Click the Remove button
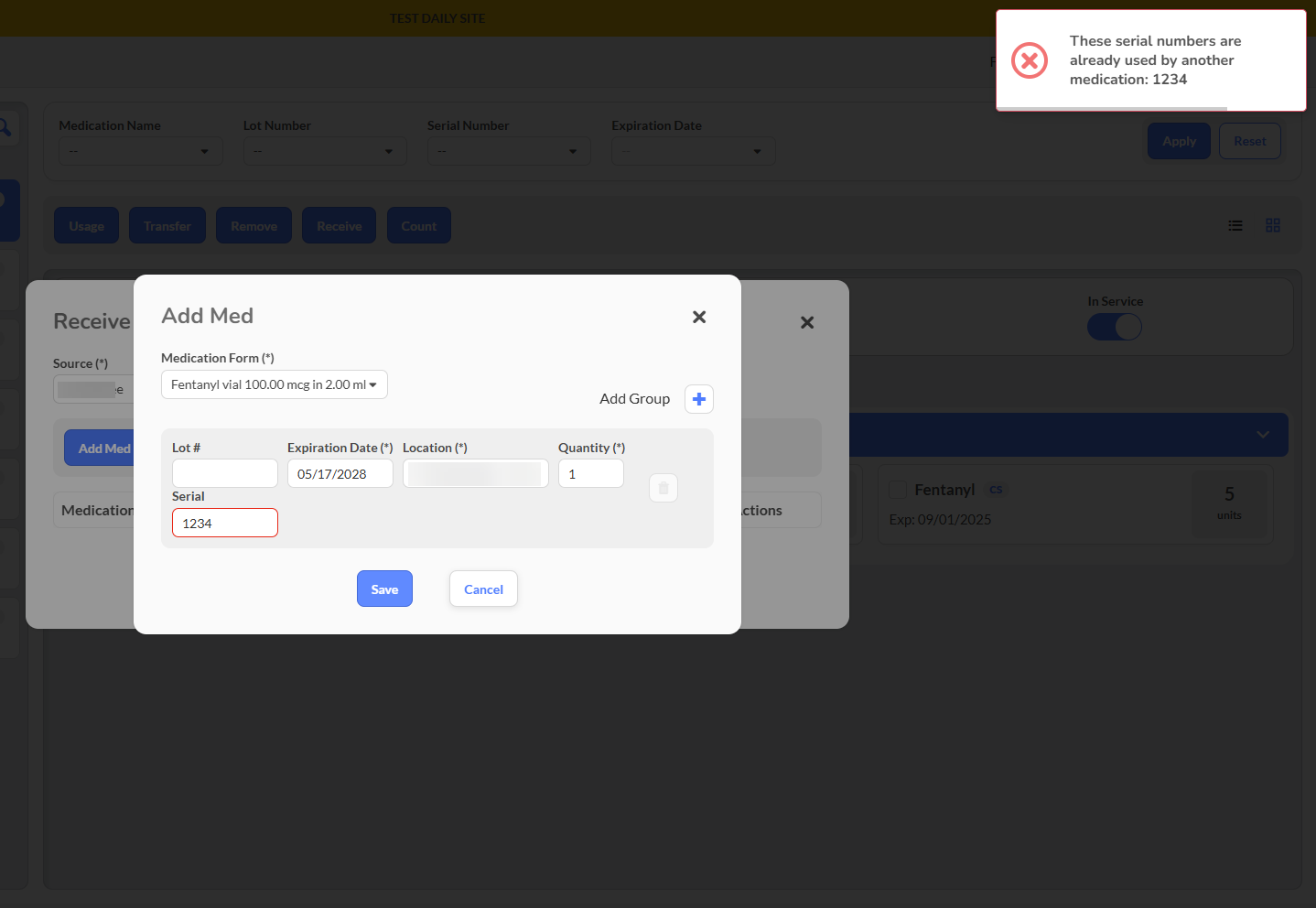1316x908 pixels. (x=254, y=225)
